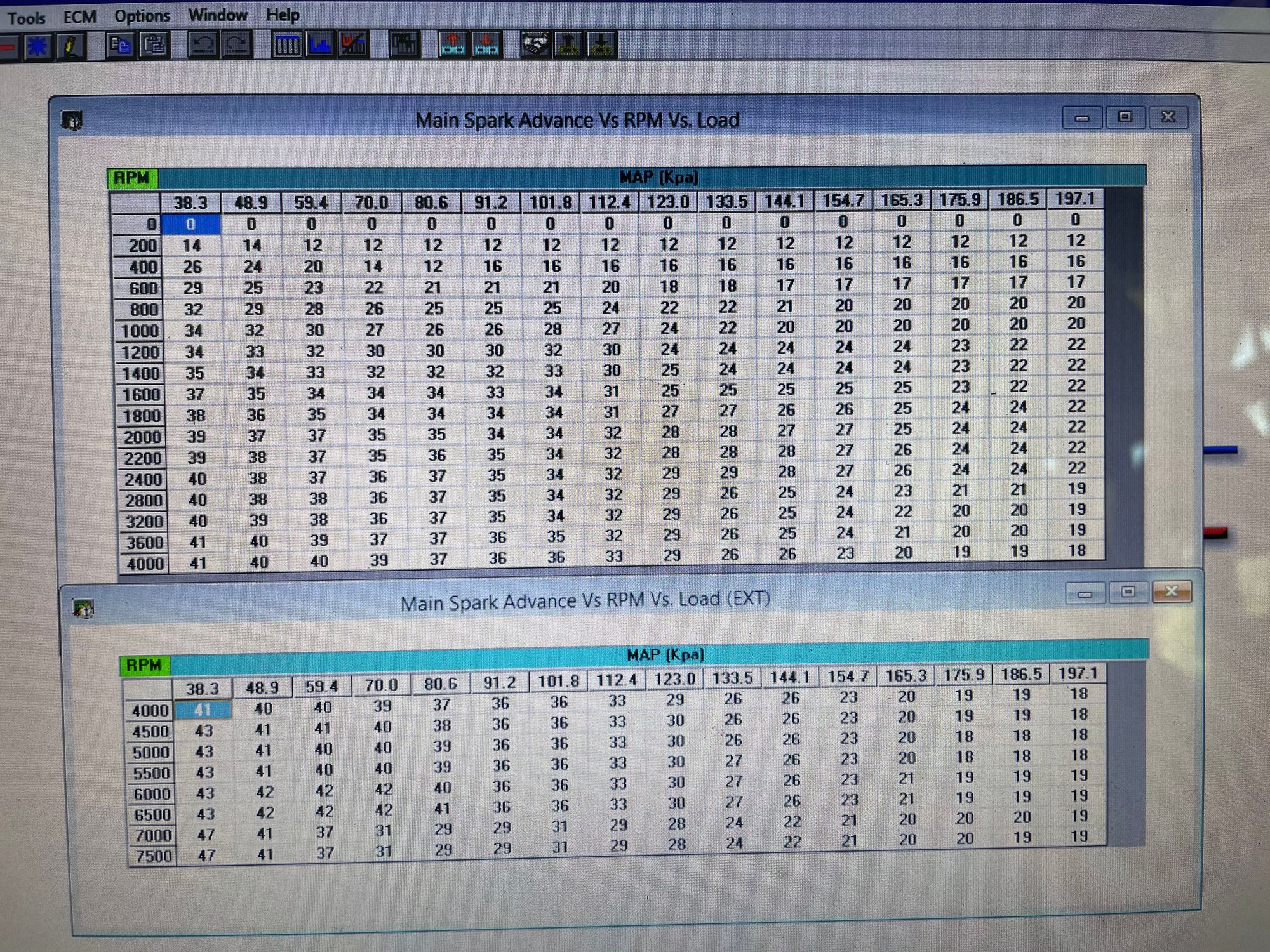Open the Tools menu
This screenshot has height=952, width=1270.
[x=26, y=18]
